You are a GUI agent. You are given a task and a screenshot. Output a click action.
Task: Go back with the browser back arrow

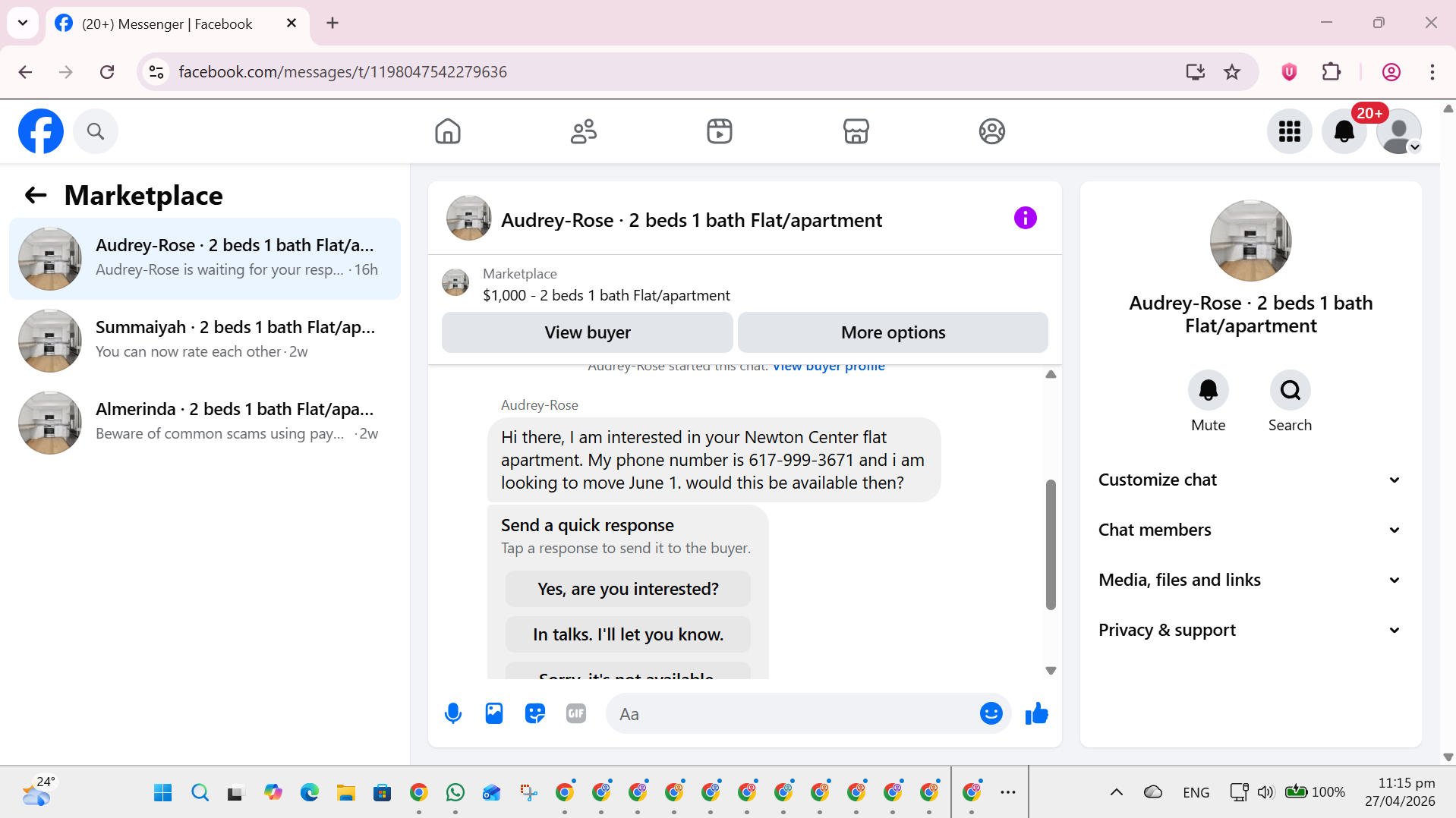coord(25,72)
